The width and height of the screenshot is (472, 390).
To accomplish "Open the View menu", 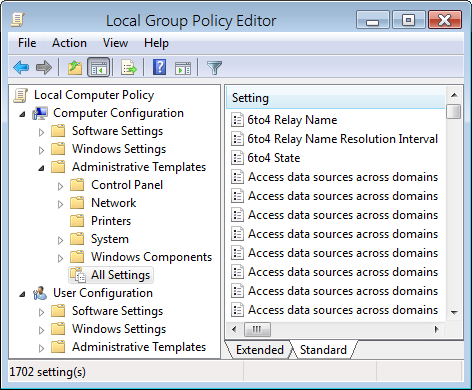I will coord(115,43).
